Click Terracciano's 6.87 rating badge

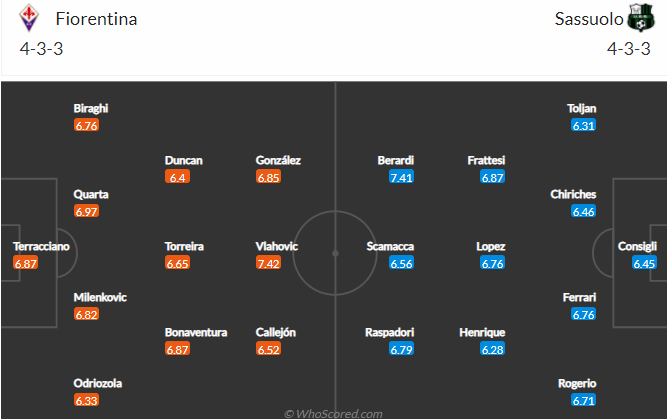tap(26, 263)
